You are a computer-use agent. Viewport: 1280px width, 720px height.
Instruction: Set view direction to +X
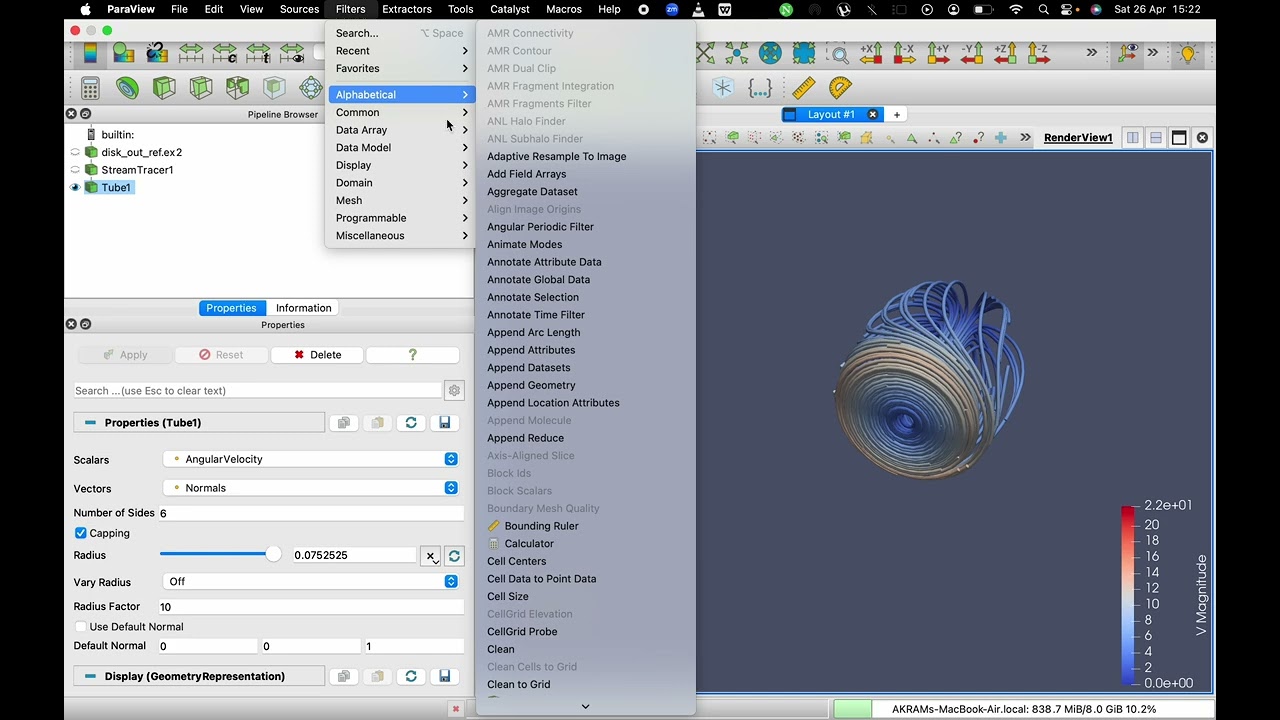[871, 53]
